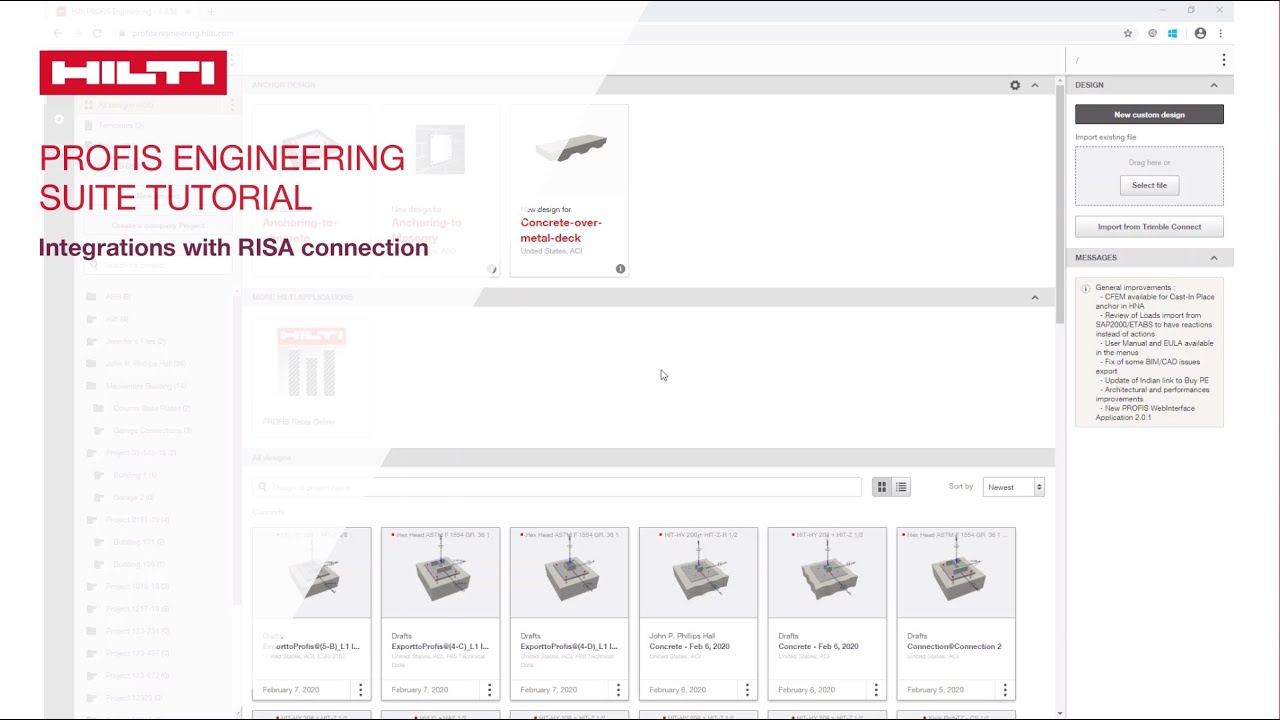
Task: Click the info icon in Messages box
Action: [1085, 288]
